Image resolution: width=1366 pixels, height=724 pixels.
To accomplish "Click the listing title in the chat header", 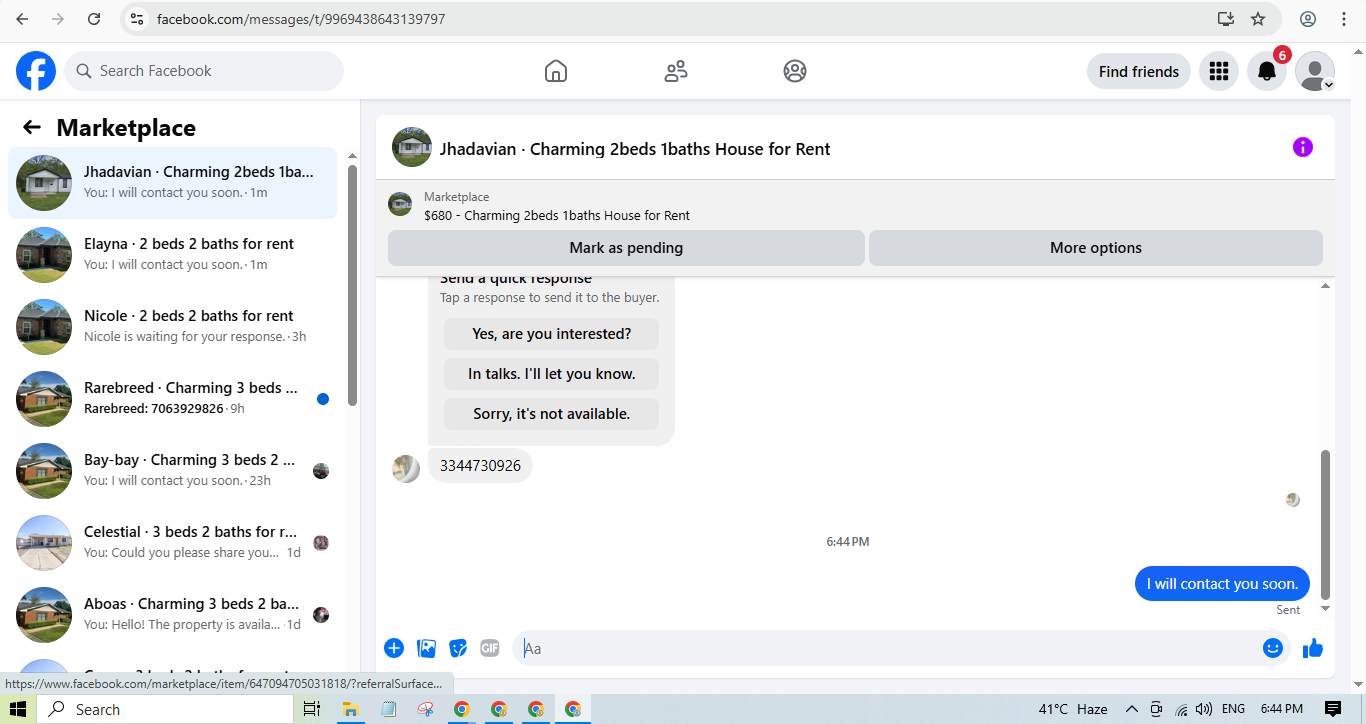I will [x=635, y=149].
